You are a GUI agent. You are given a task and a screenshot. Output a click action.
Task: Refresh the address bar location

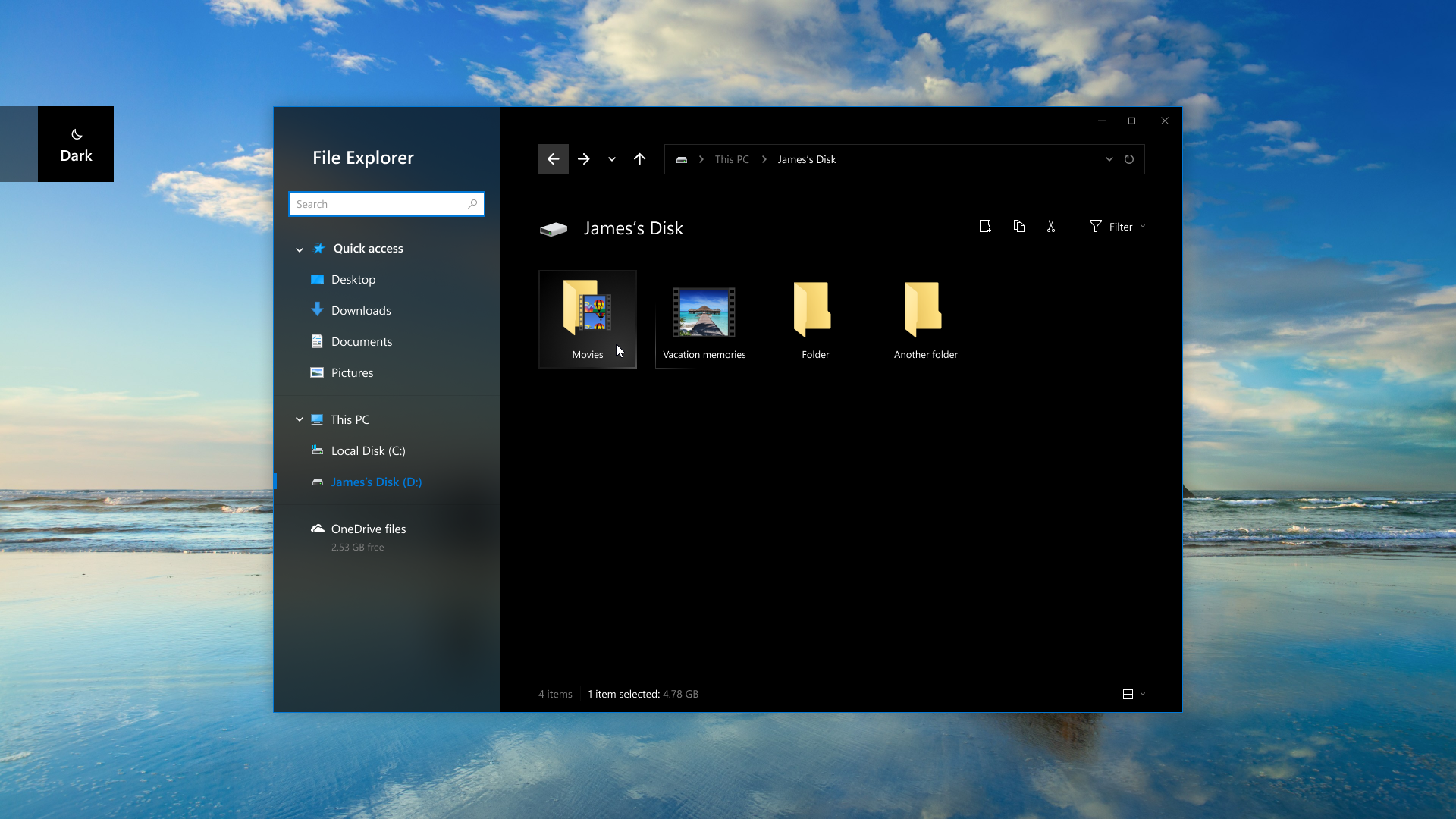click(1128, 159)
